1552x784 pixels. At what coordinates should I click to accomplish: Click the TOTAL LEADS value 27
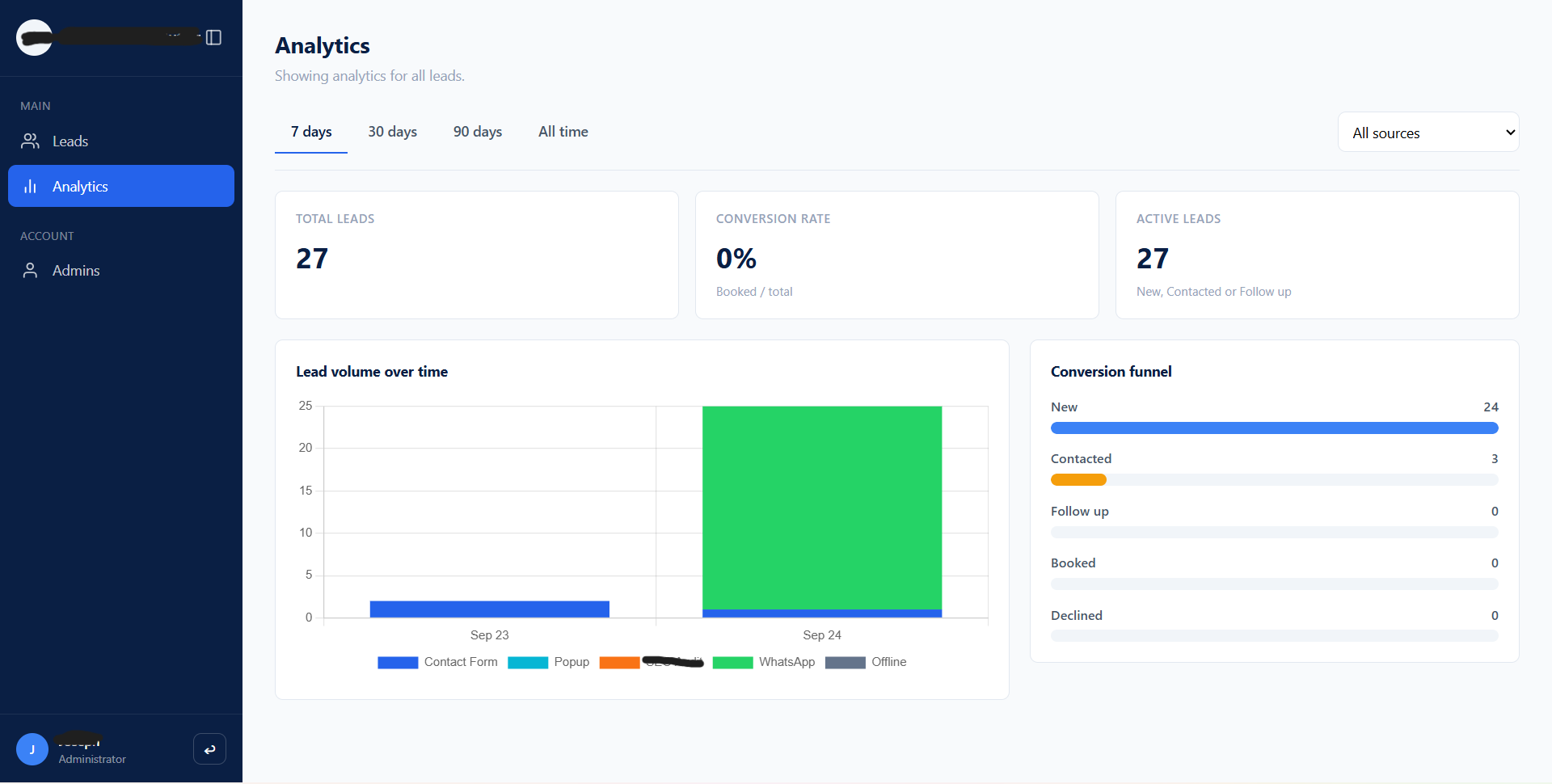tap(312, 259)
